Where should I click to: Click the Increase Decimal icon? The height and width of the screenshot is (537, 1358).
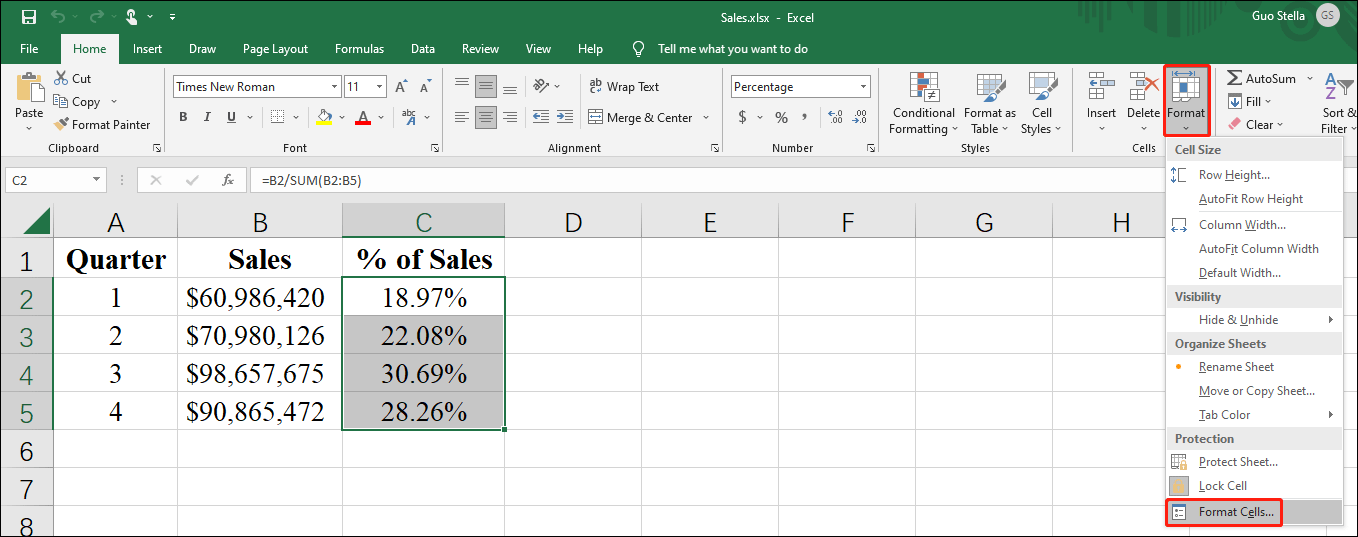pos(836,117)
